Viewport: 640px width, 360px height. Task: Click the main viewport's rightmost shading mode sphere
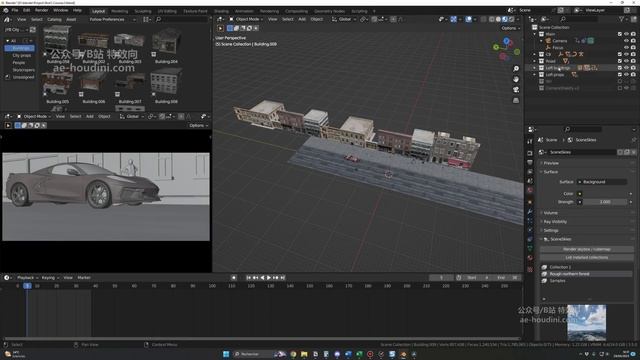click(511, 19)
